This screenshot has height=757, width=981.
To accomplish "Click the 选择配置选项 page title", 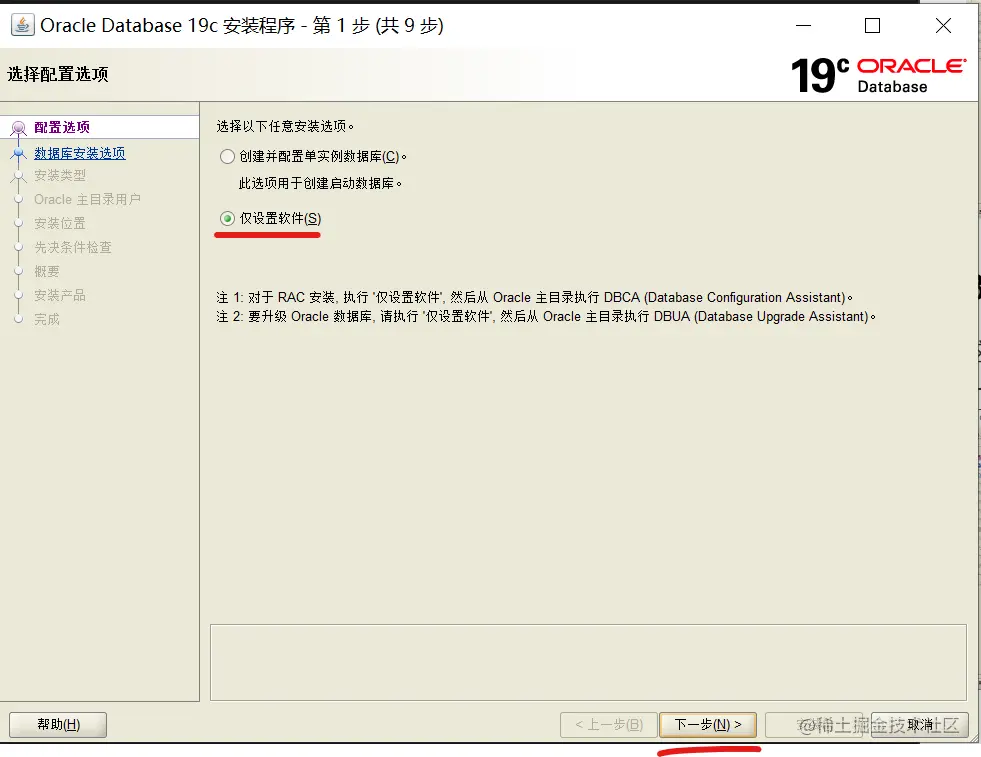I will pyautogui.click(x=58, y=74).
